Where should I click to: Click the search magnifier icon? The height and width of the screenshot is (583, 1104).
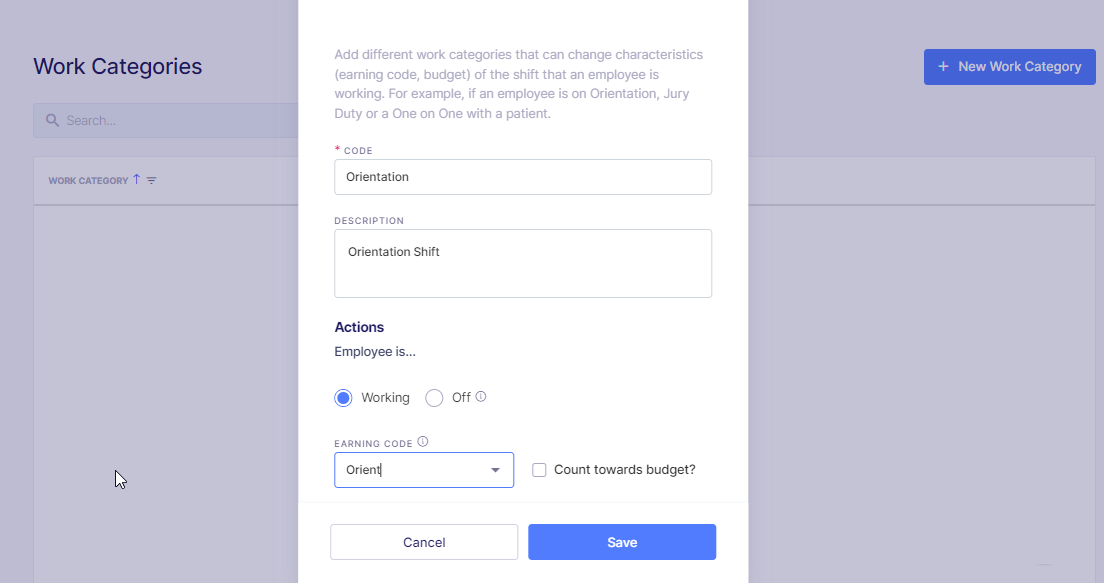(x=52, y=120)
